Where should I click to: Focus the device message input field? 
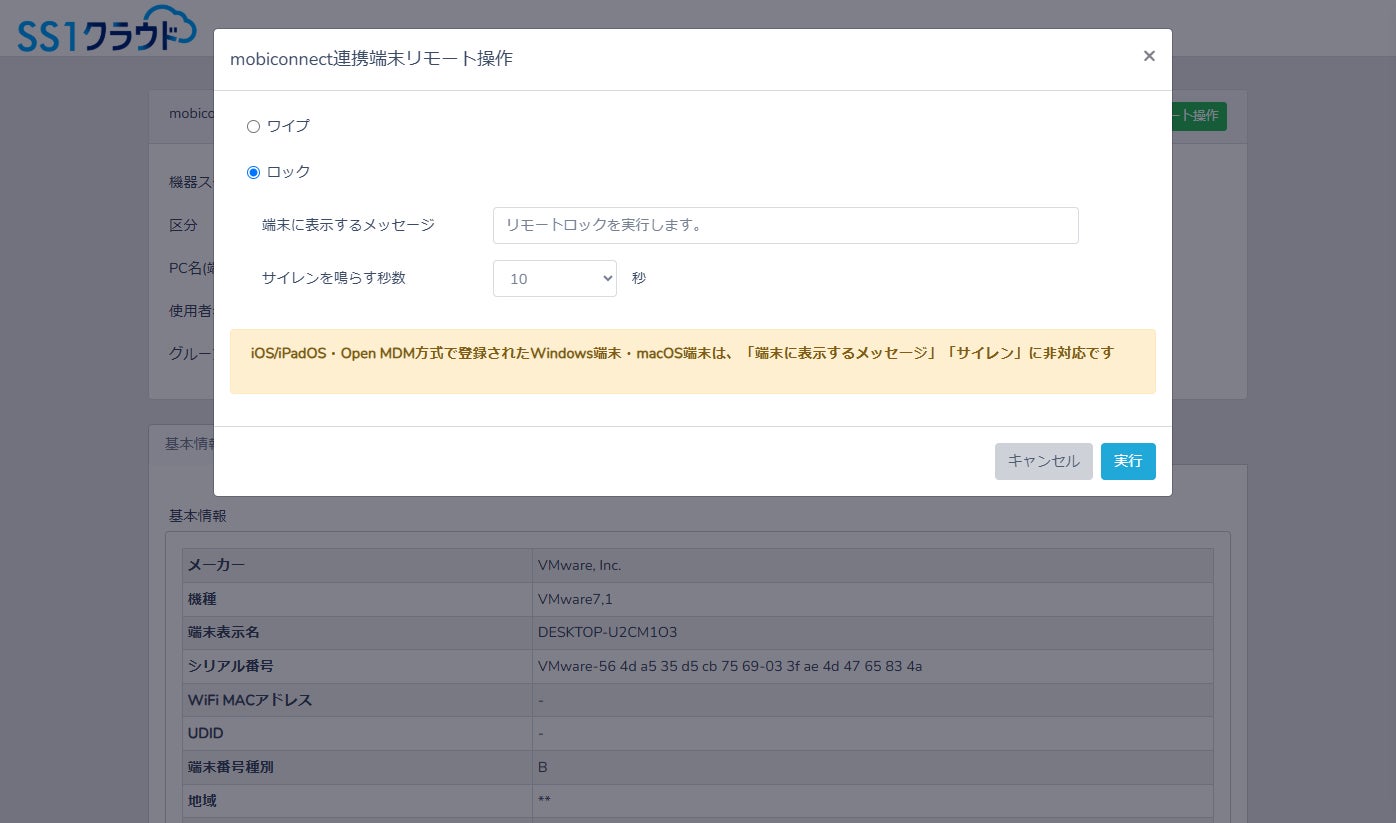click(785, 225)
